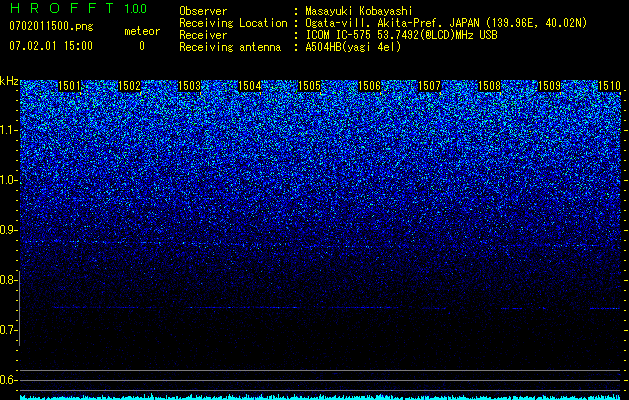This screenshot has width=629, height=400.
Task: Click observer name Masayuki Kobayashi
Action: point(359,11)
